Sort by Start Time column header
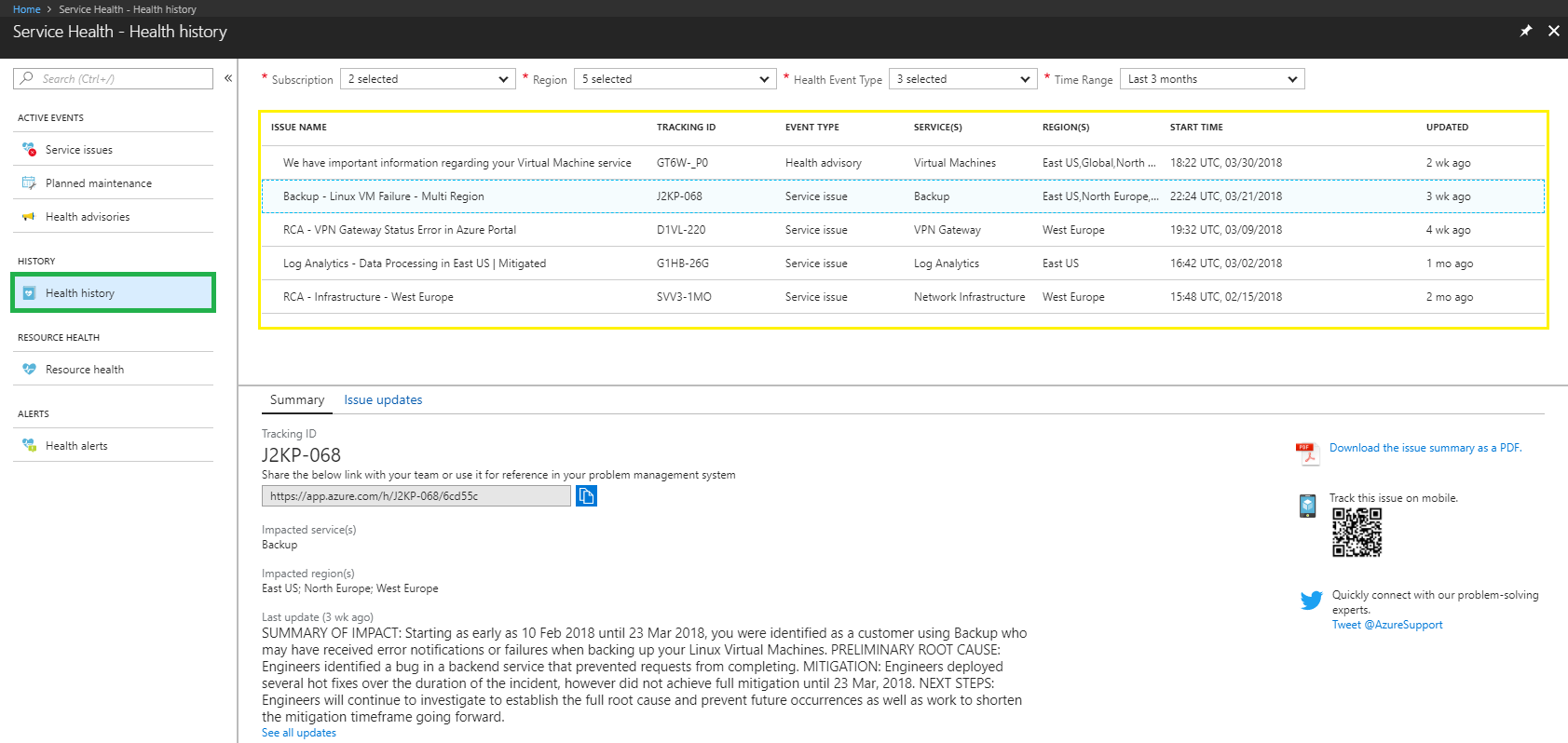The height and width of the screenshot is (743, 1568). (x=1197, y=128)
